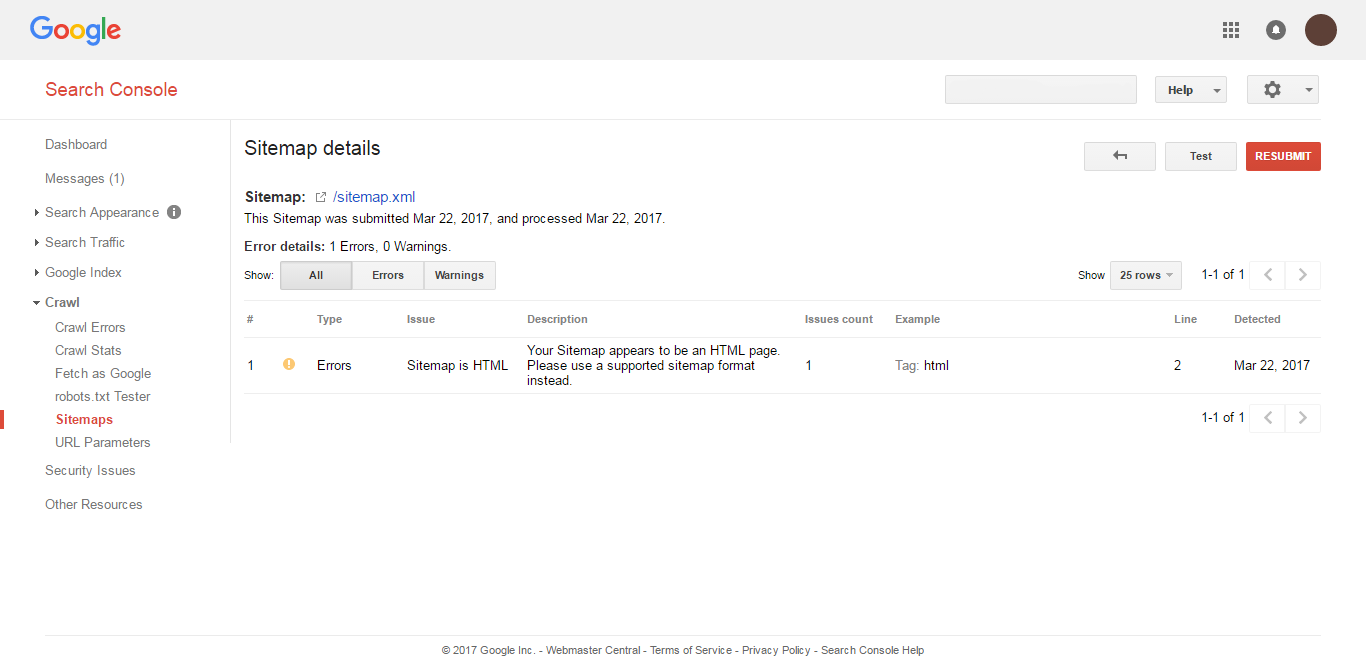Click the Search Console title
Viewport: 1366px width, 662px height.
(111, 89)
